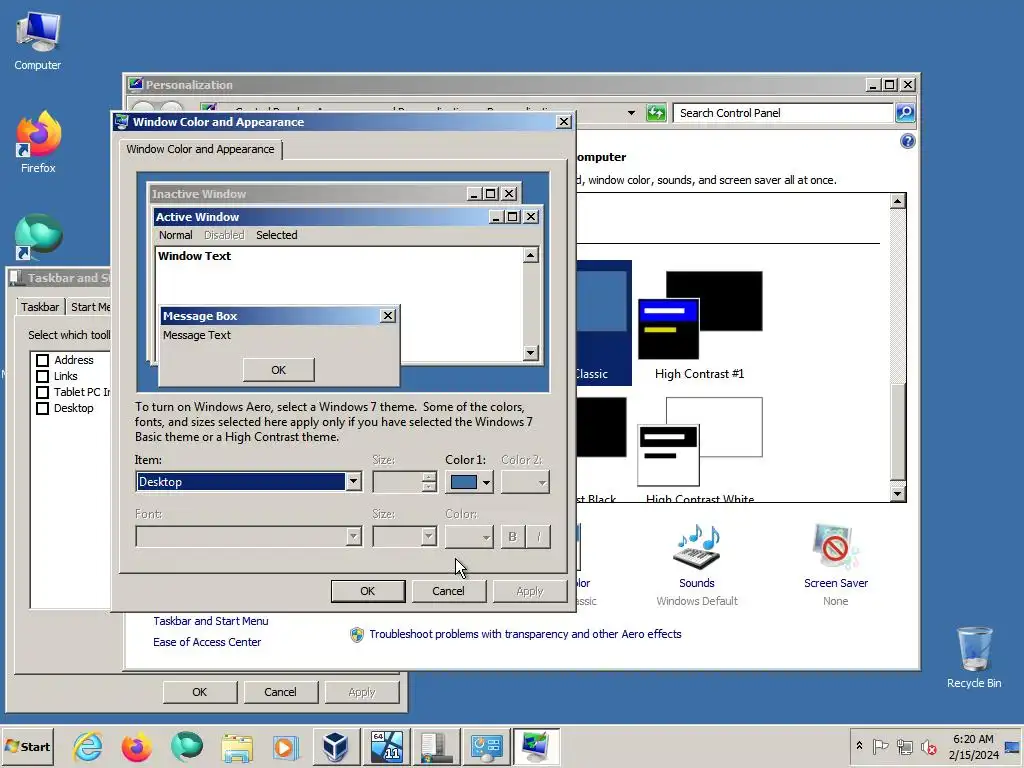The width and height of the screenshot is (1024, 768).
Task: Open the Computer desktop icon
Action: (x=38, y=40)
